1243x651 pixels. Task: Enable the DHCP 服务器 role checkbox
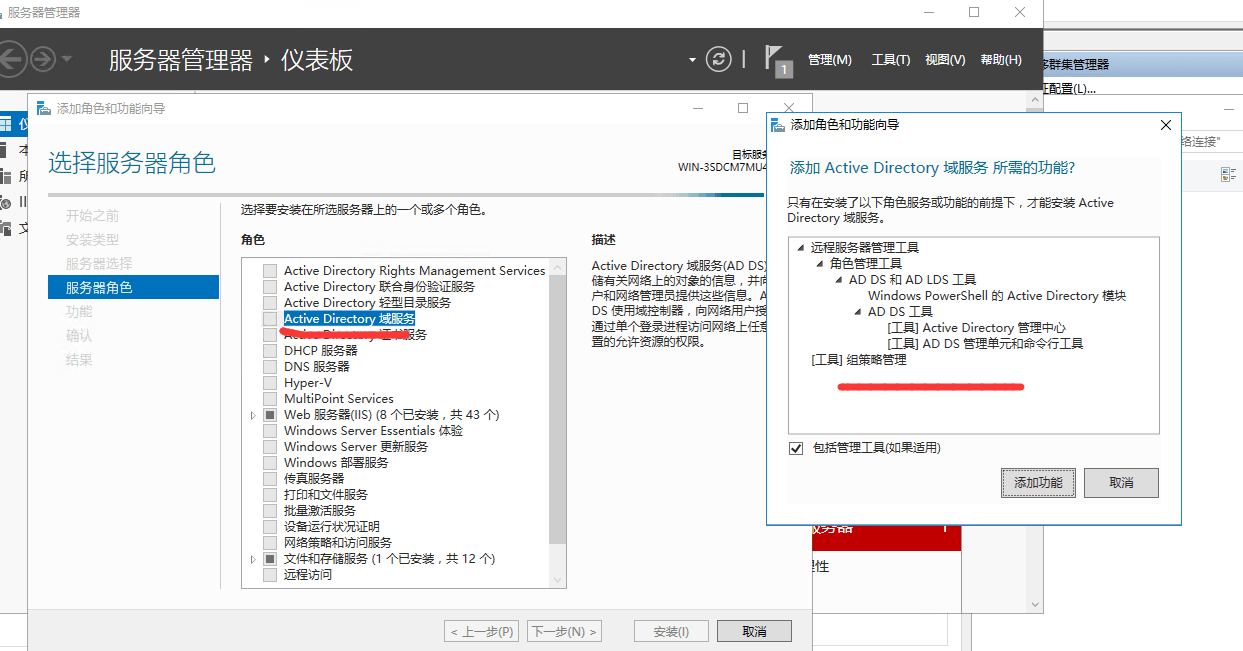pyautogui.click(x=270, y=351)
